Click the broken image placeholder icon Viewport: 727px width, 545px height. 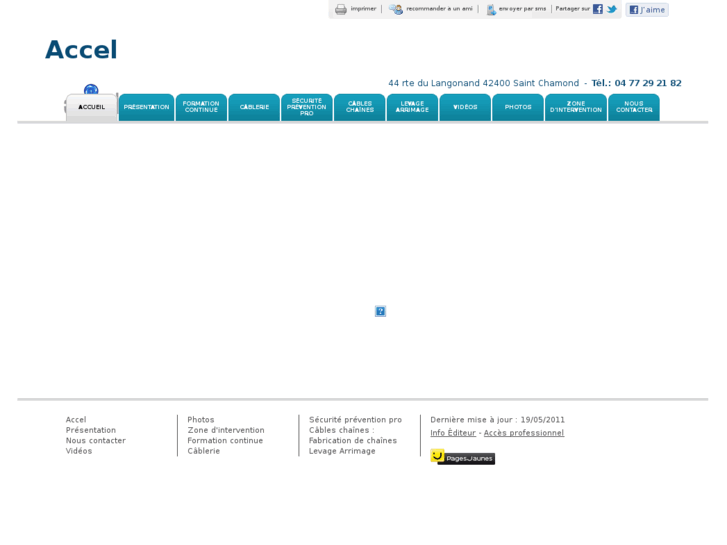380,311
